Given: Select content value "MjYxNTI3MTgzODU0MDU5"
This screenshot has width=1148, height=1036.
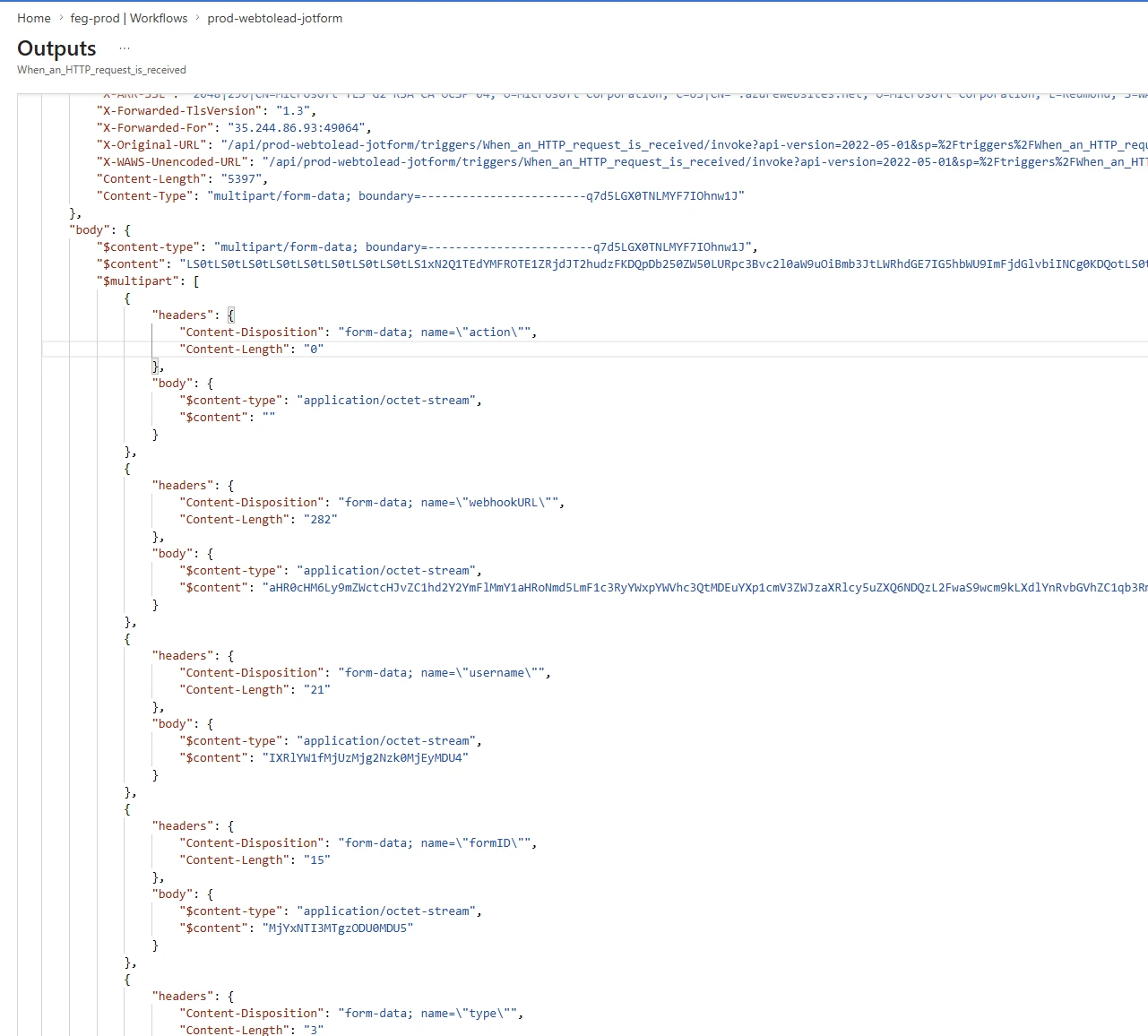Looking at the screenshot, I should (x=338, y=928).
